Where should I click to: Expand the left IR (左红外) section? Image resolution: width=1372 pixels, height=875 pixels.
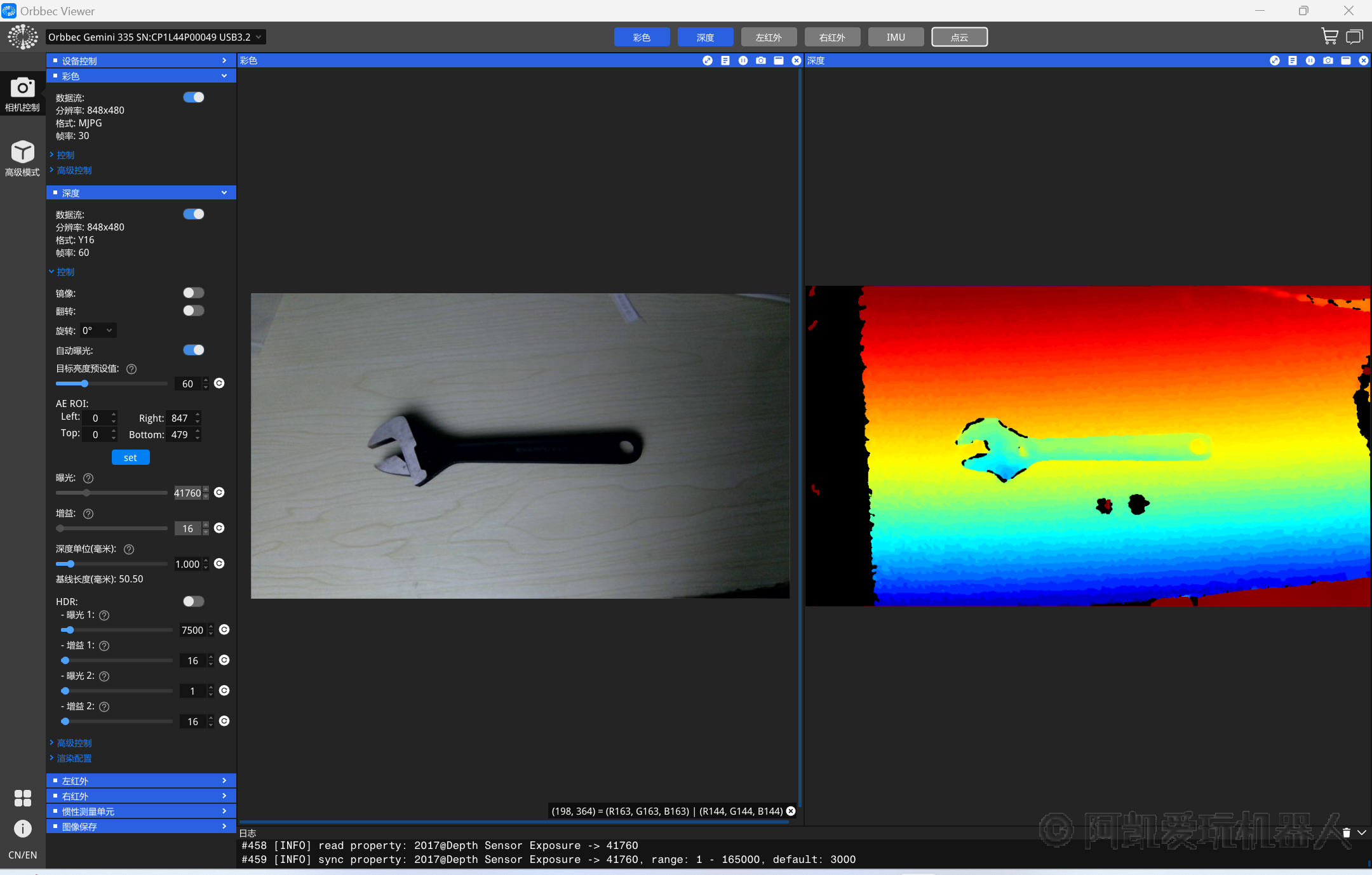click(x=141, y=780)
